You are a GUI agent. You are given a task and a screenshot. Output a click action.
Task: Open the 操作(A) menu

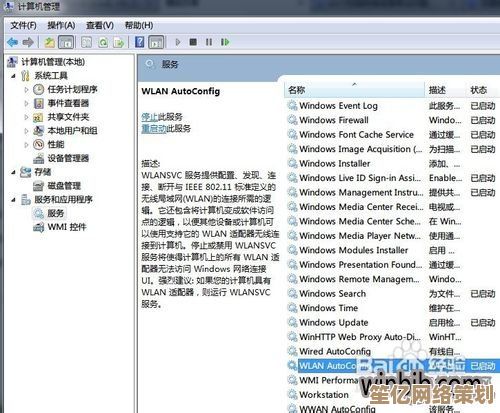point(61,25)
